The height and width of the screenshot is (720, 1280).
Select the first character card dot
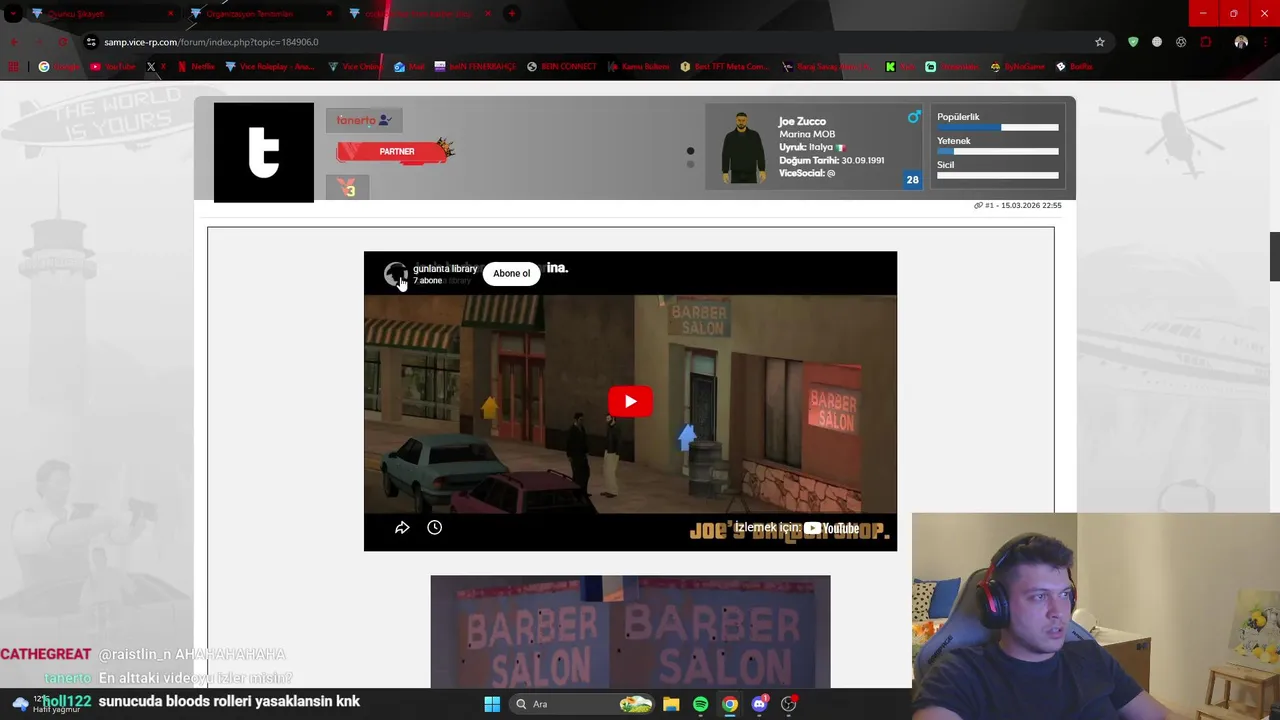pos(690,151)
